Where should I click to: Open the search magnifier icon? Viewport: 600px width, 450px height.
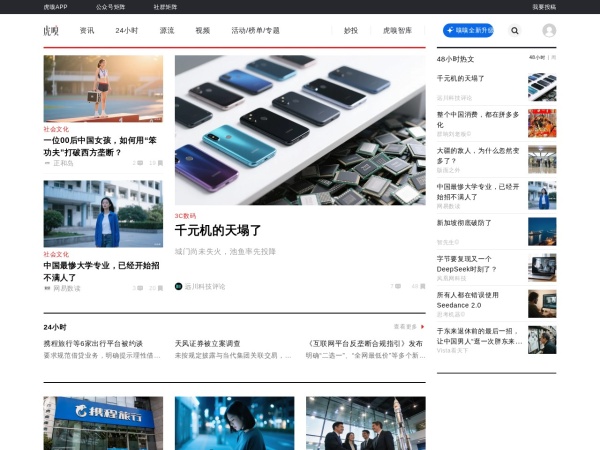point(515,31)
